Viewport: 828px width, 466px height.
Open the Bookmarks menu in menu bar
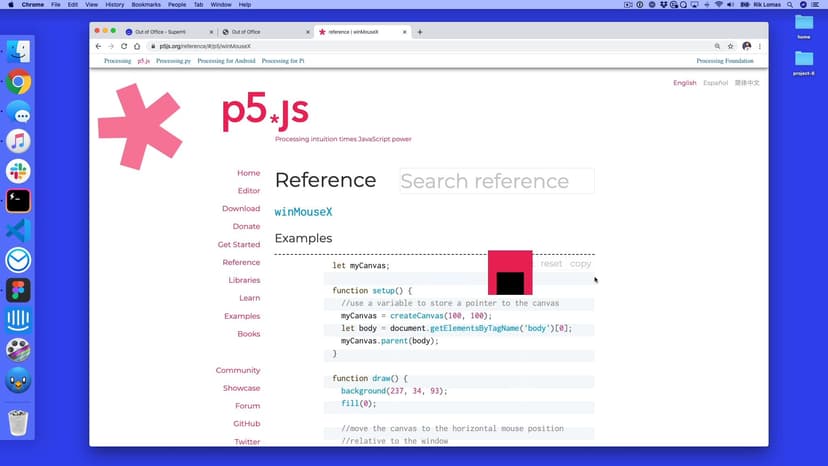point(146,5)
